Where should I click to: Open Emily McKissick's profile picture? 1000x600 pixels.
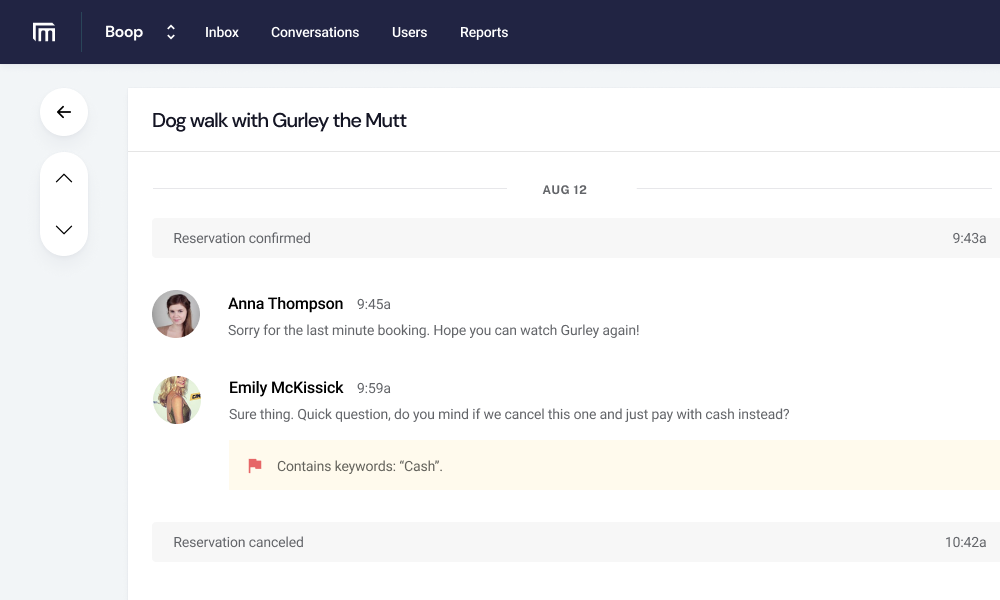coord(176,399)
